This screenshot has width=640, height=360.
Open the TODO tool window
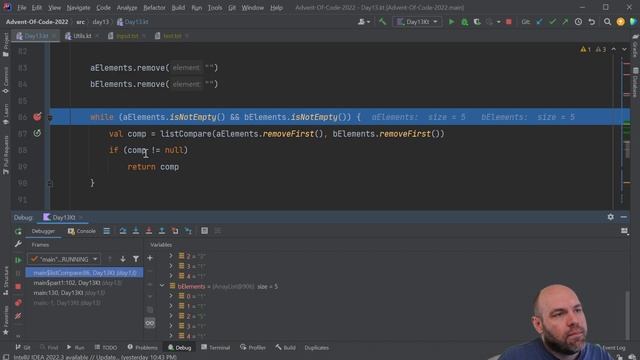106,347
